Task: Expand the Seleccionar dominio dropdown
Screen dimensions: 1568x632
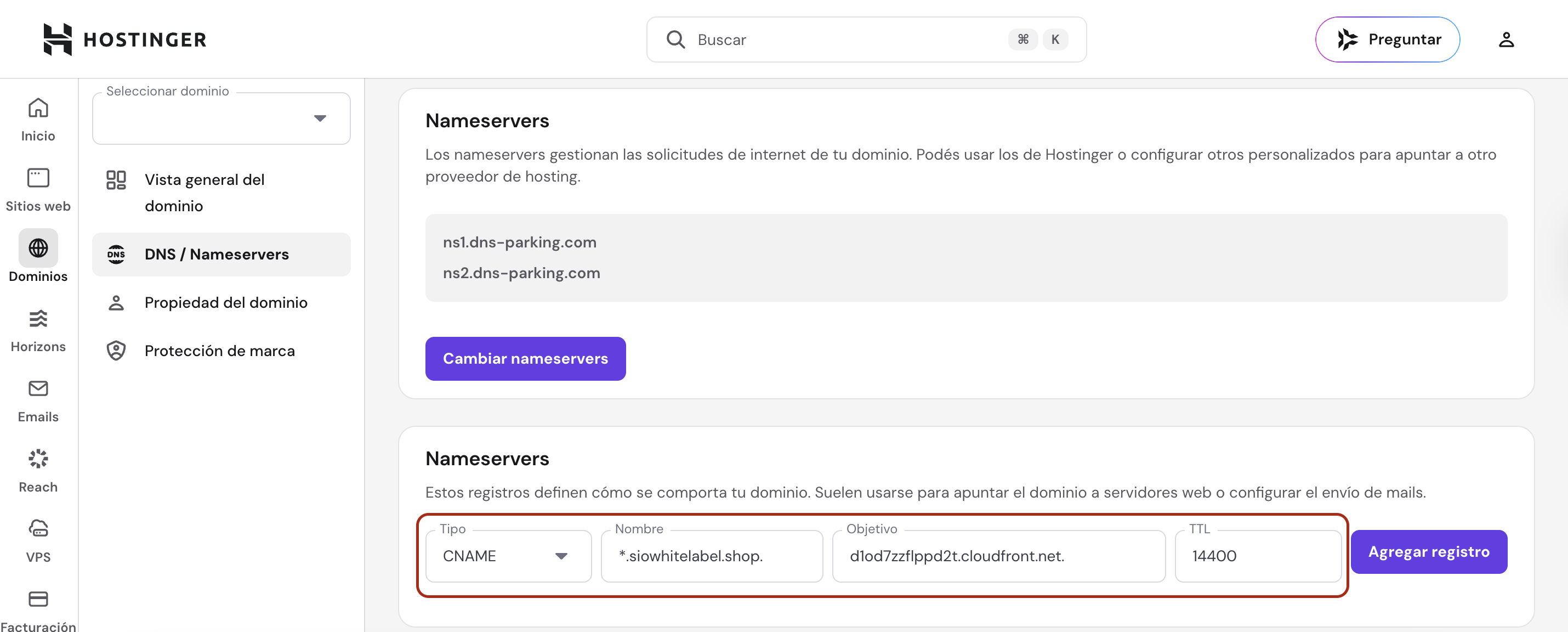Action: coord(221,119)
